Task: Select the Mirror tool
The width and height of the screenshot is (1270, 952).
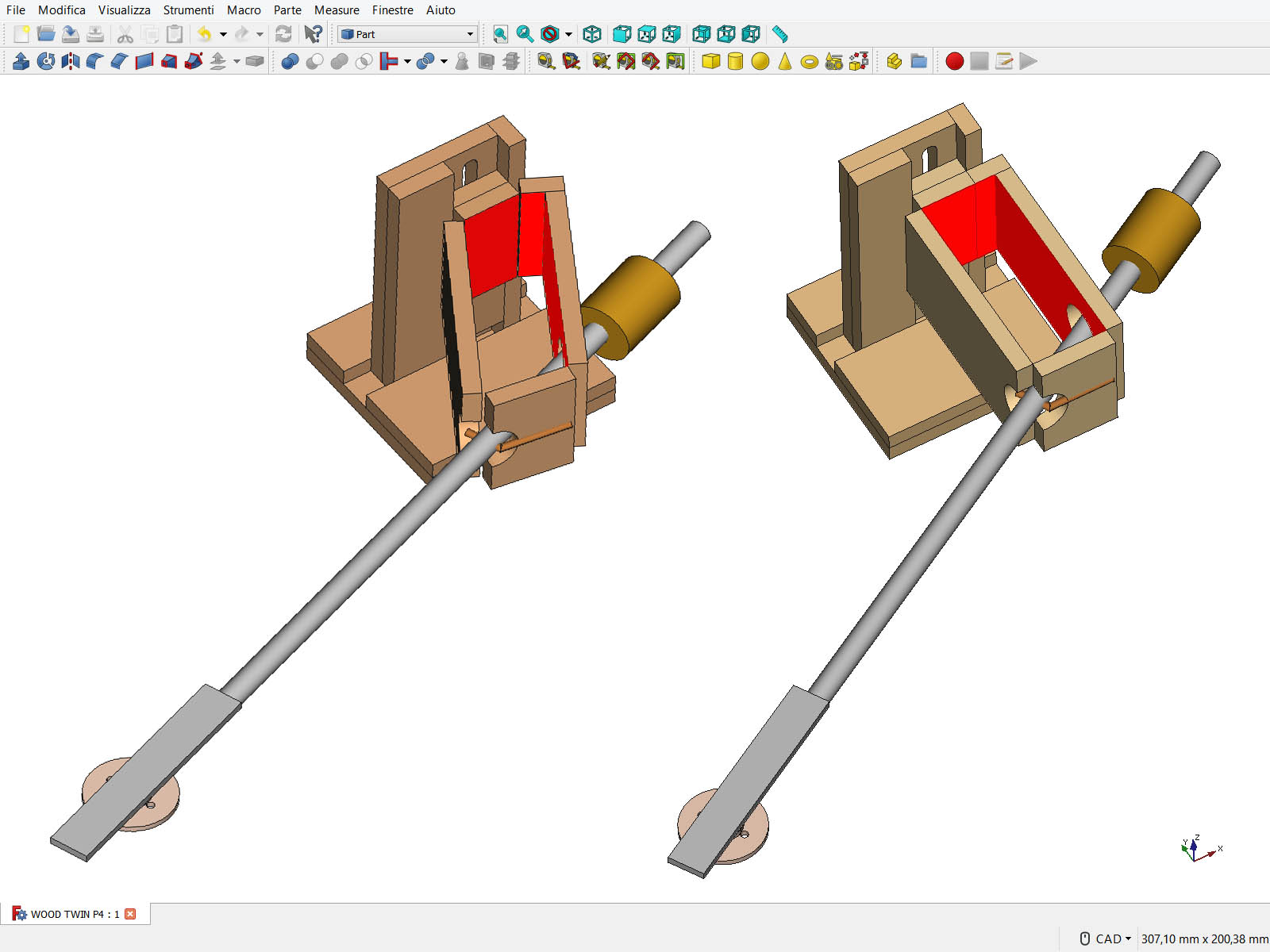Action: (71, 61)
